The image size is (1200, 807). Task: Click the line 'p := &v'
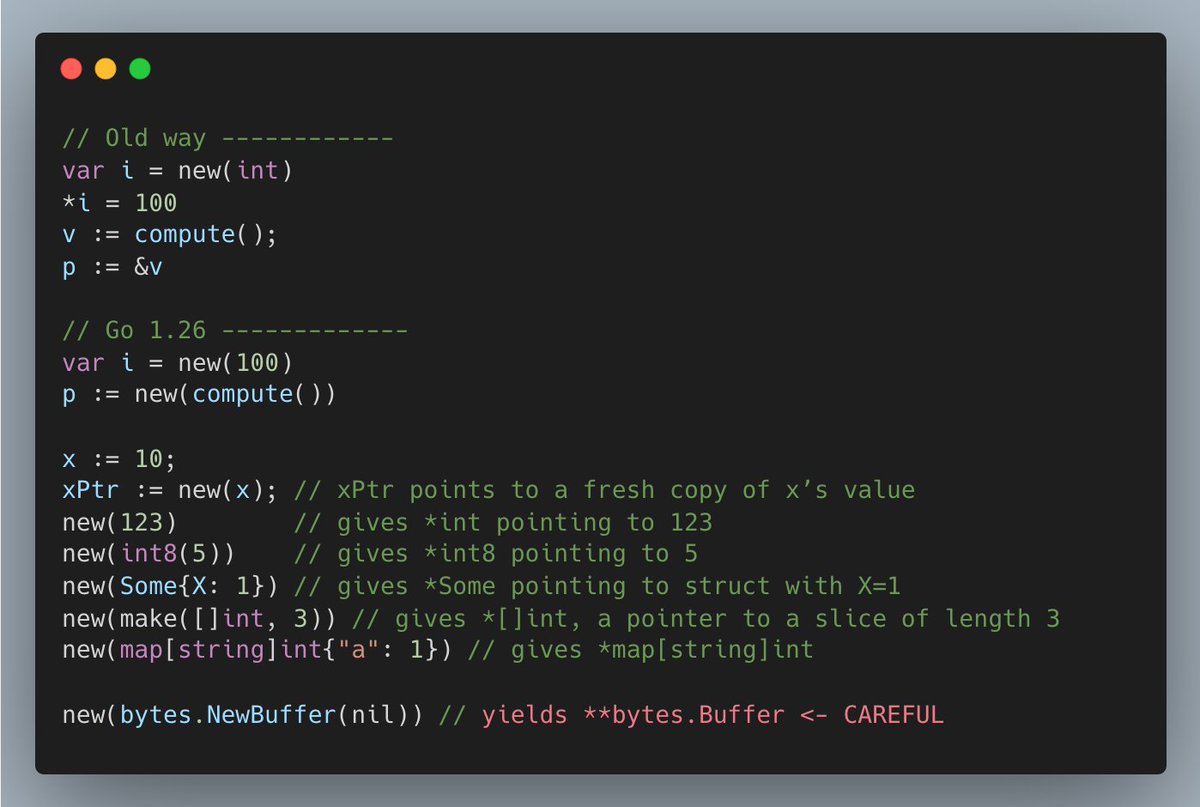112,266
